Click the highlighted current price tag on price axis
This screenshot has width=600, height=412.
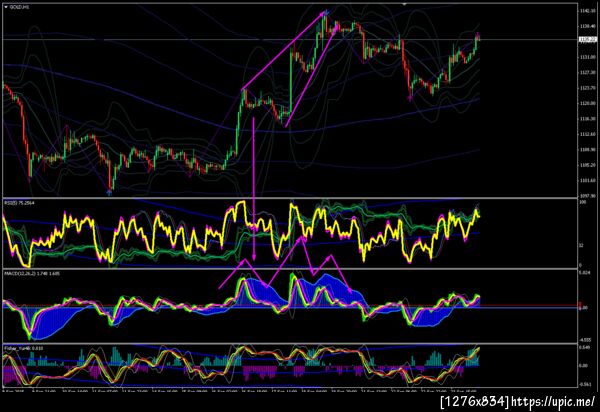click(x=587, y=39)
